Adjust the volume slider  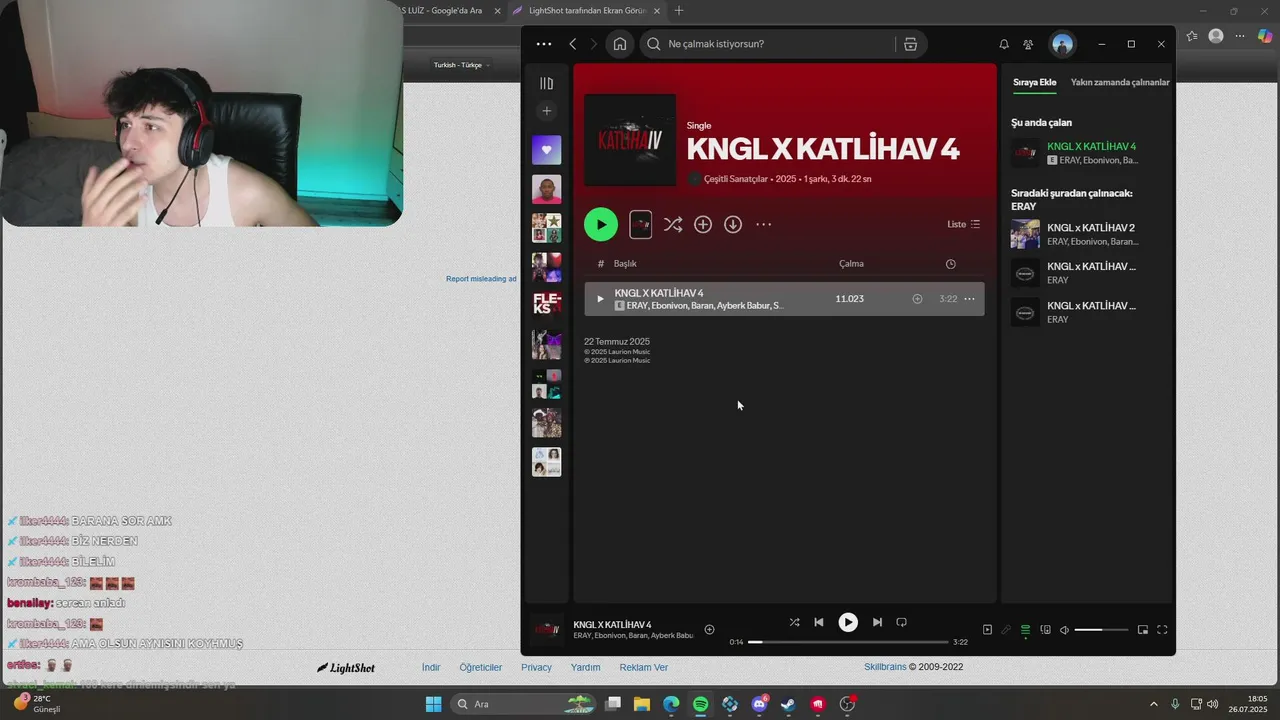click(x=1101, y=630)
